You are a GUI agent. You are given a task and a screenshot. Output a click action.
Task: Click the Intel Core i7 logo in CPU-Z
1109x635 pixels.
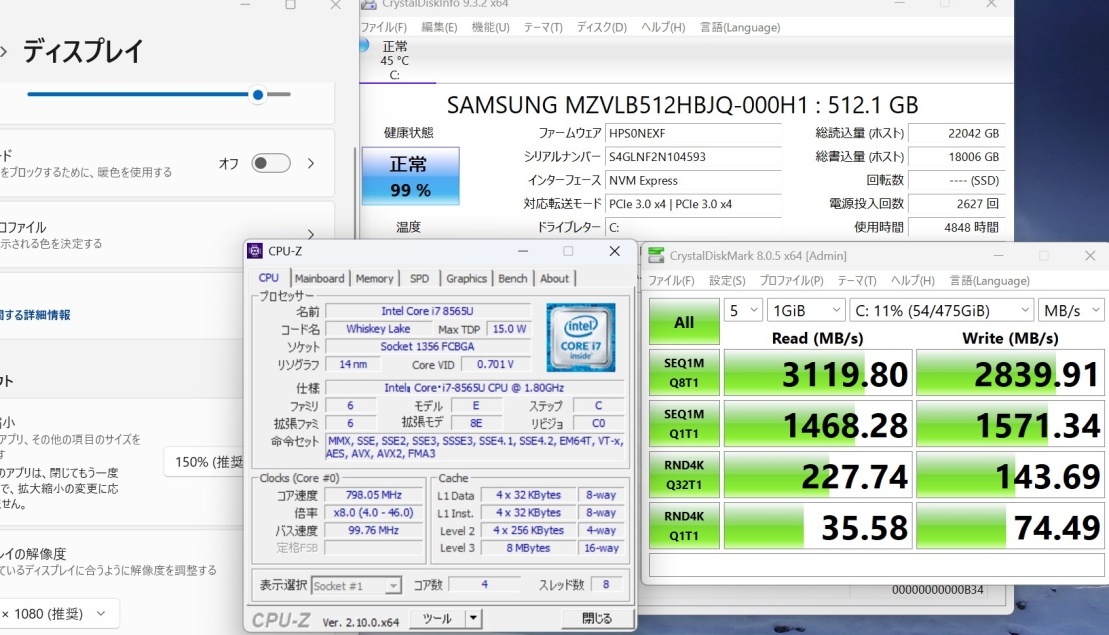point(581,337)
